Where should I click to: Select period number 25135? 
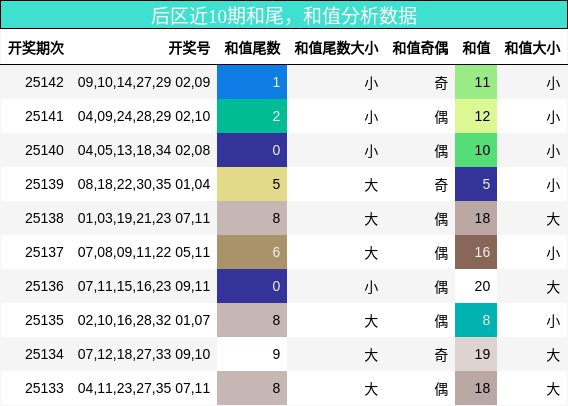click(x=44, y=321)
